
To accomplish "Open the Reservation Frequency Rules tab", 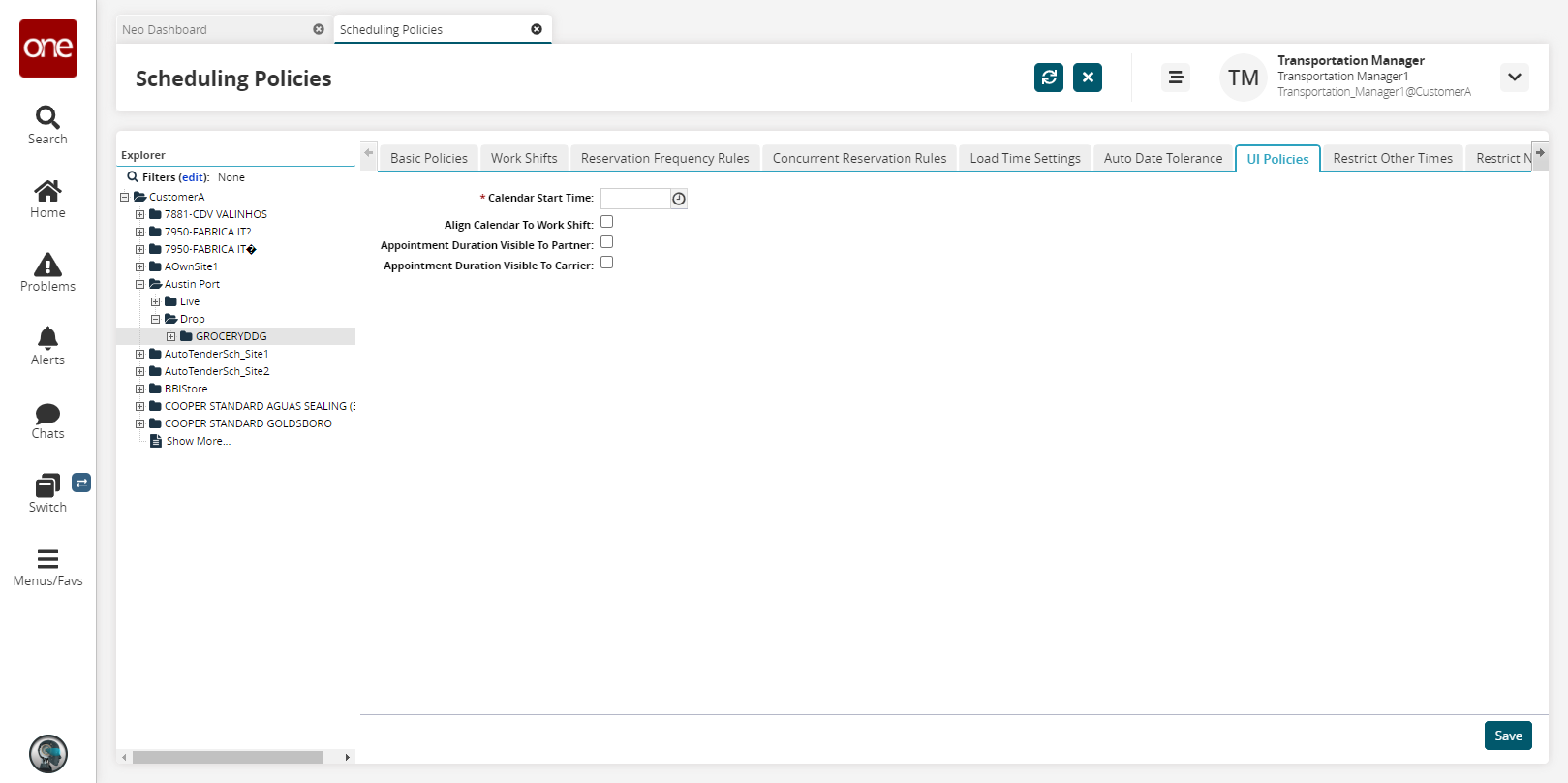I will tap(665, 158).
